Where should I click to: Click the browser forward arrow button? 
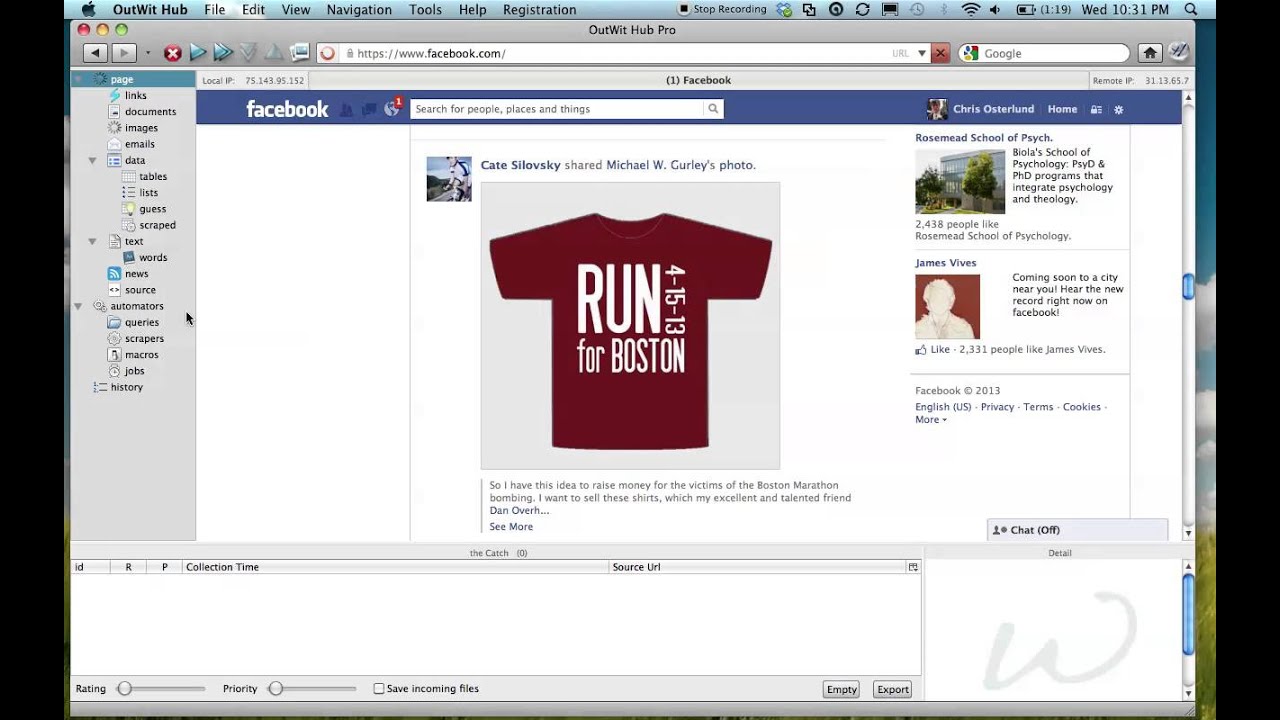point(123,53)
